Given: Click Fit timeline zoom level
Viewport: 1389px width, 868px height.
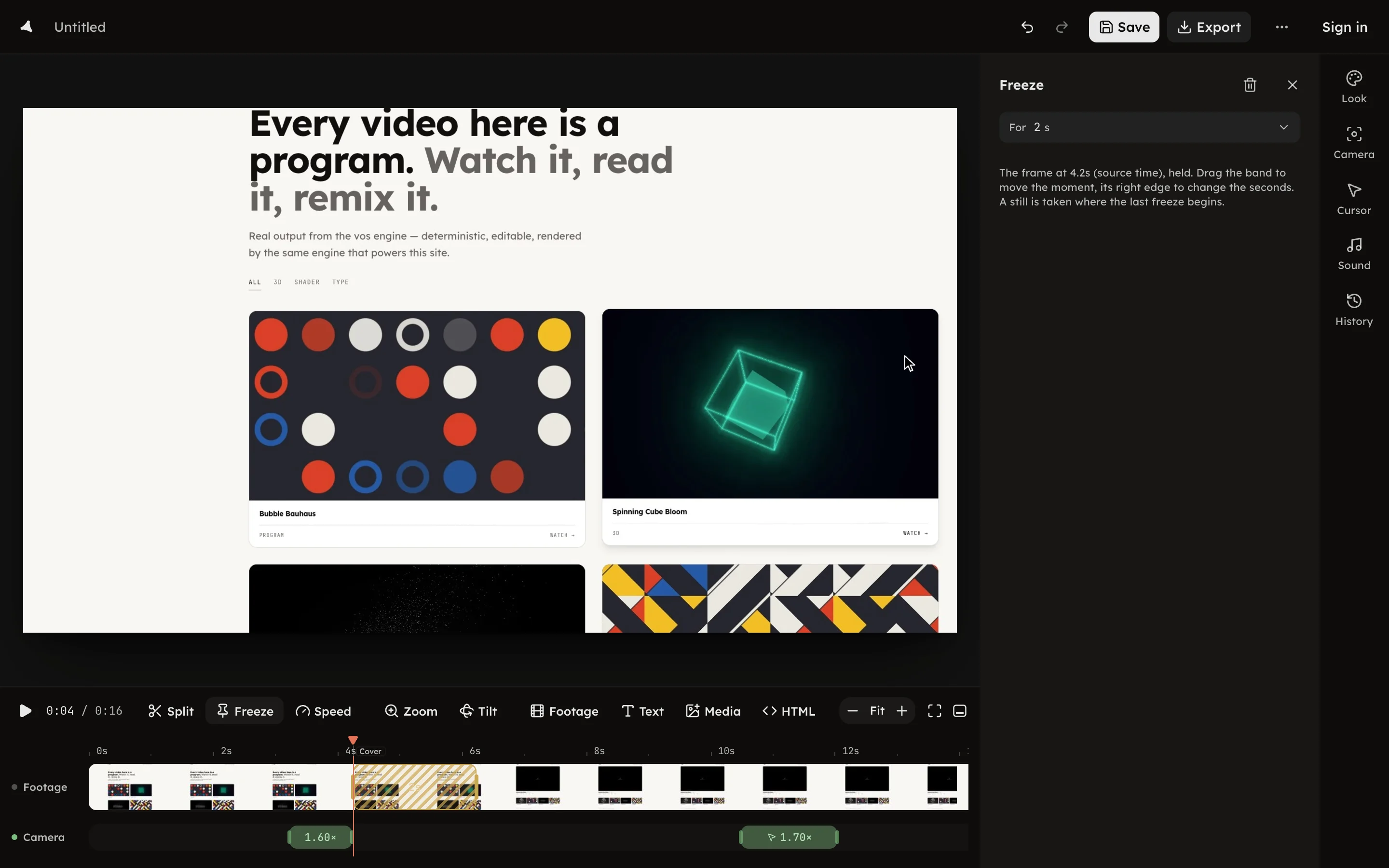Looking at the screenshot, I should (x=876, y=711).
